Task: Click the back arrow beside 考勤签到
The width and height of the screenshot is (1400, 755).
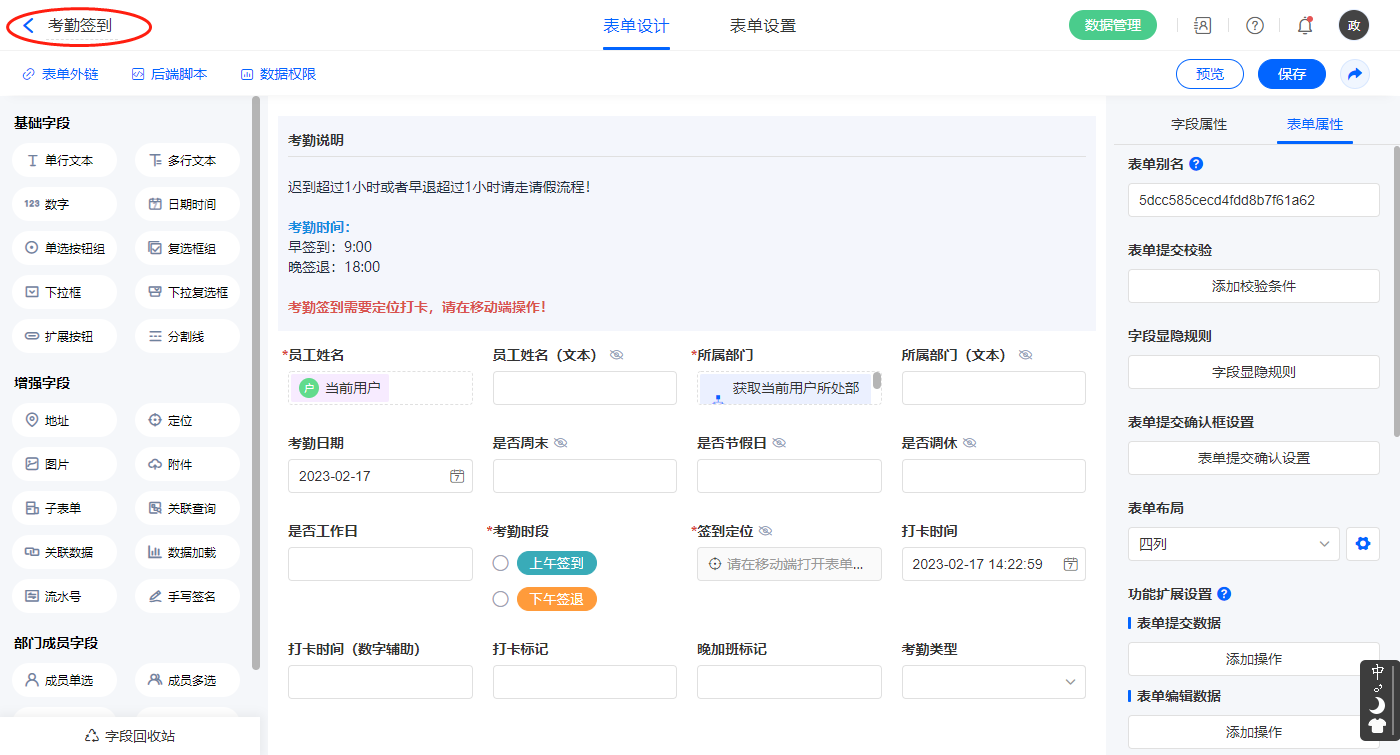Action: click(x=28, y=26)
